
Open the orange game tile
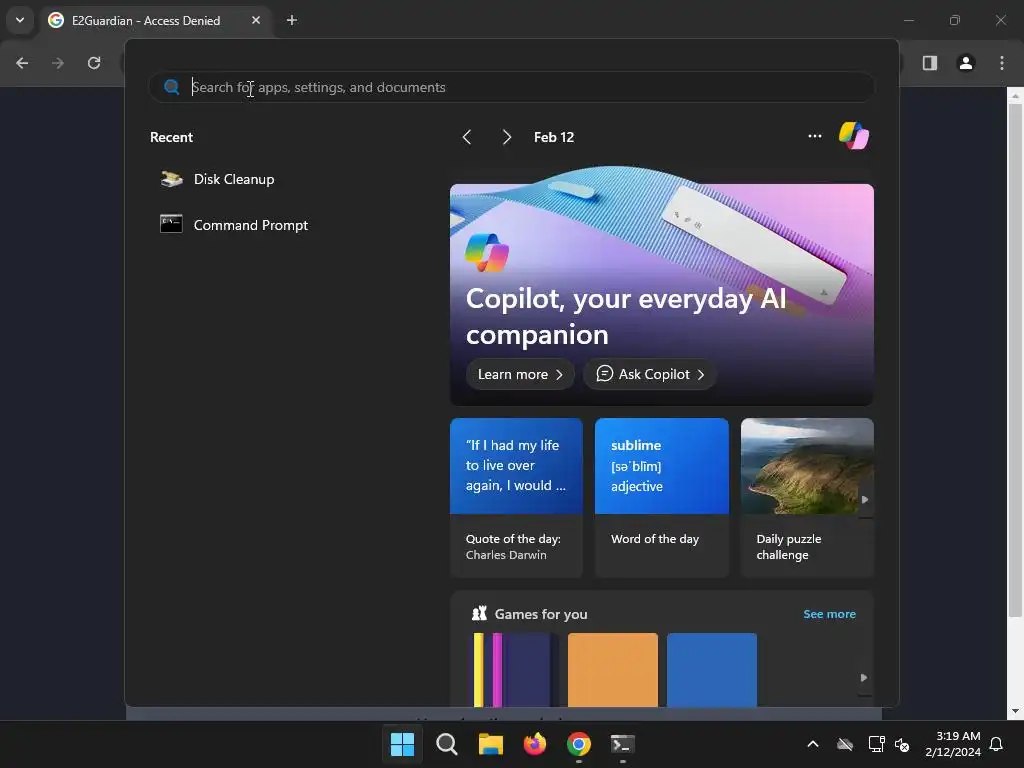pos(613,669)
